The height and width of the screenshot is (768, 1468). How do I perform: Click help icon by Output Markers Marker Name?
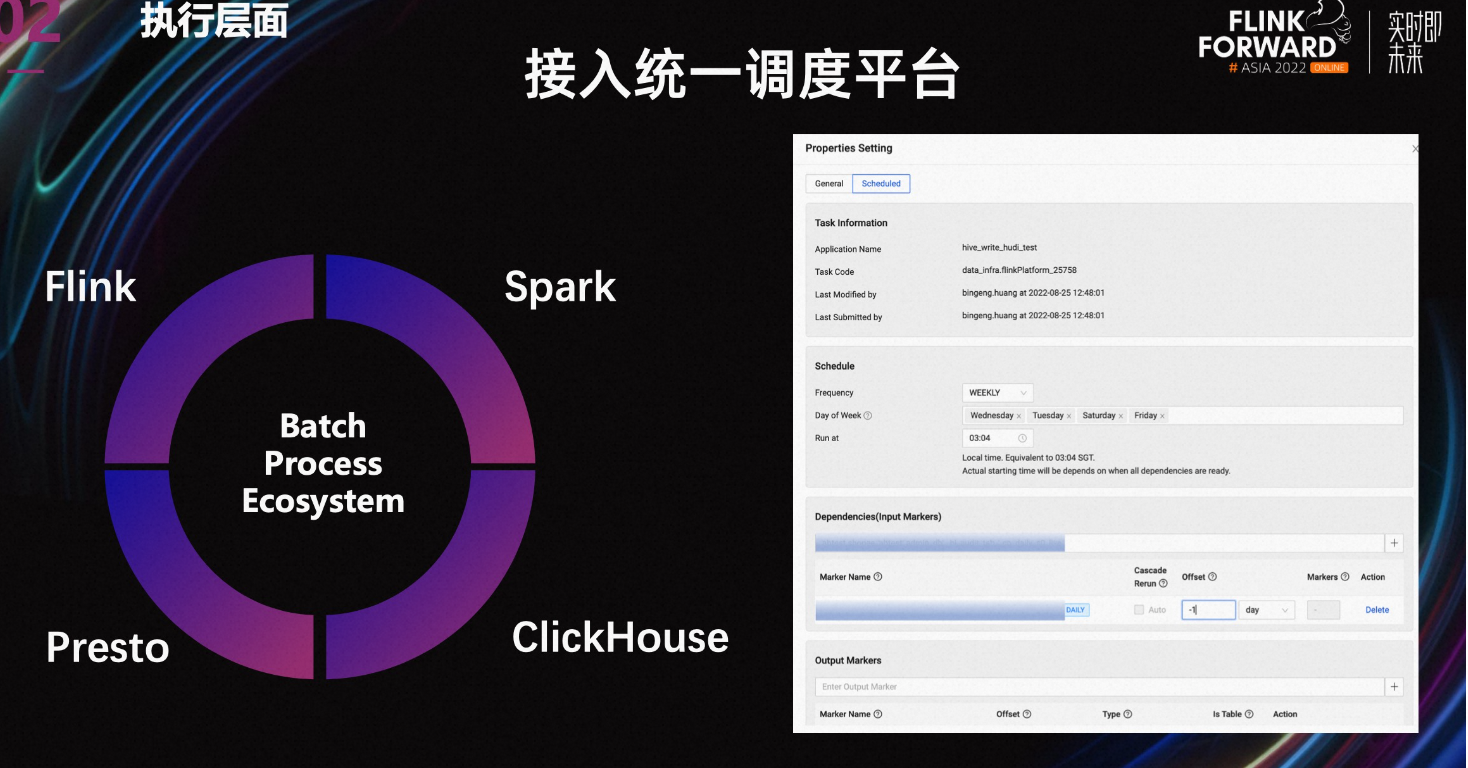878,714
